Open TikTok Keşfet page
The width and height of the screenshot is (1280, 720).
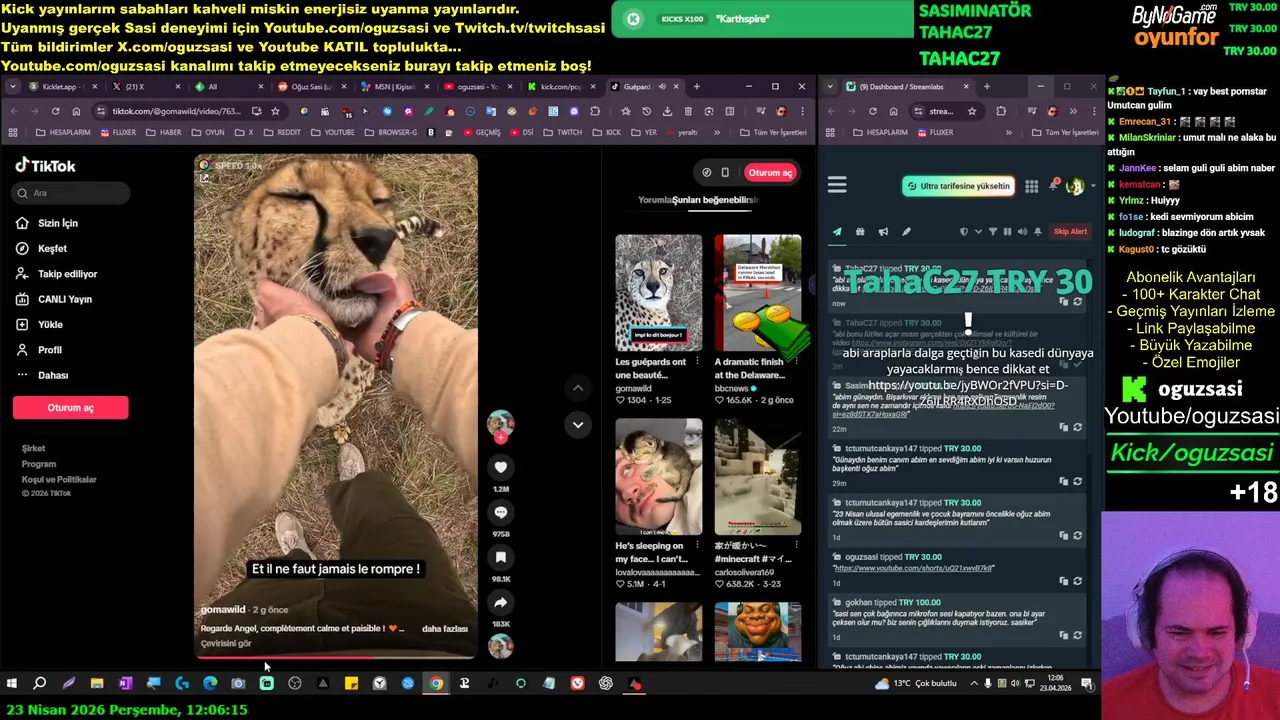(42, 248)
